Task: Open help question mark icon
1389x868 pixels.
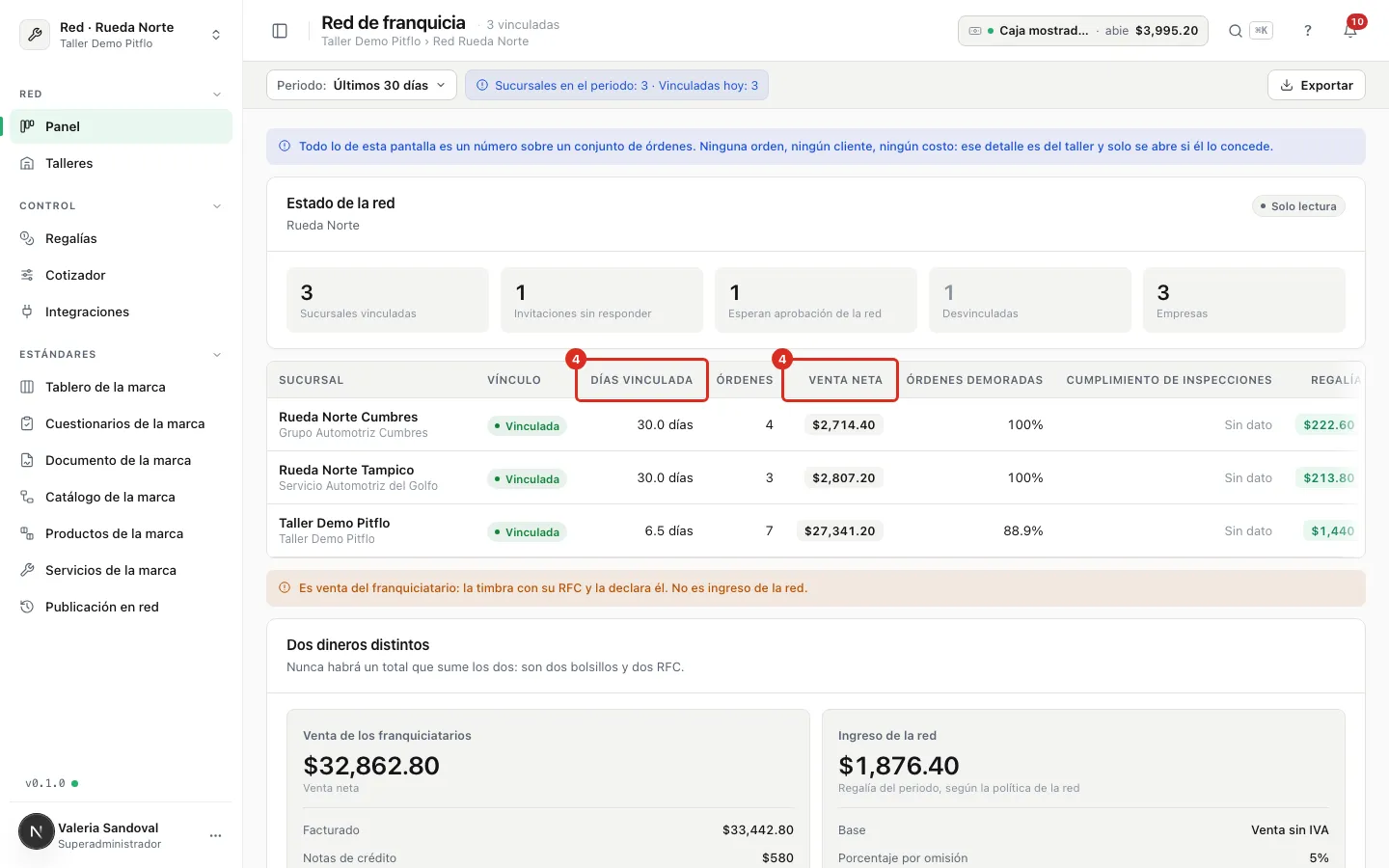Action: pyautogui.click(x=1308, y=31)
